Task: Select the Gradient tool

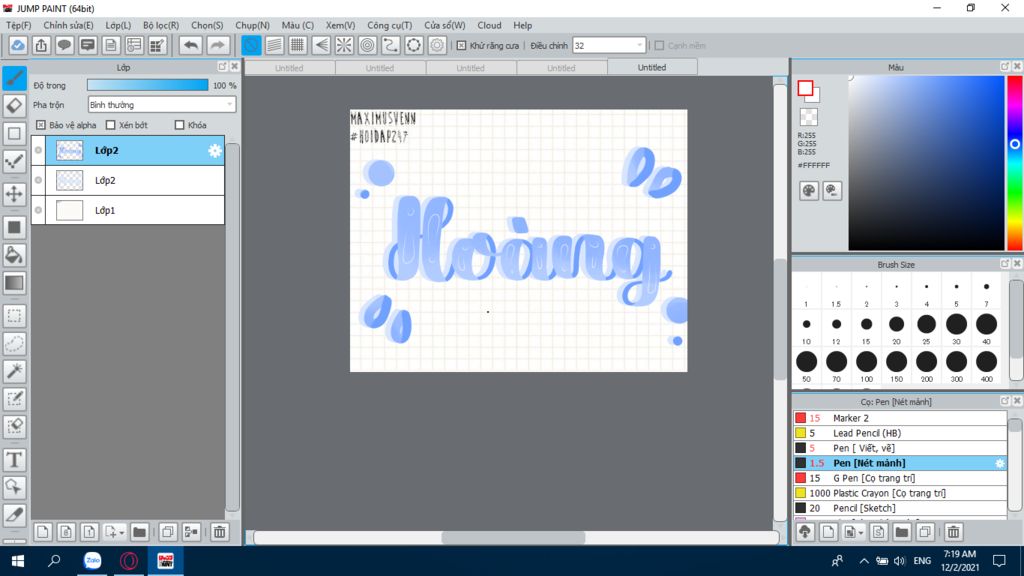Action: 14,283
